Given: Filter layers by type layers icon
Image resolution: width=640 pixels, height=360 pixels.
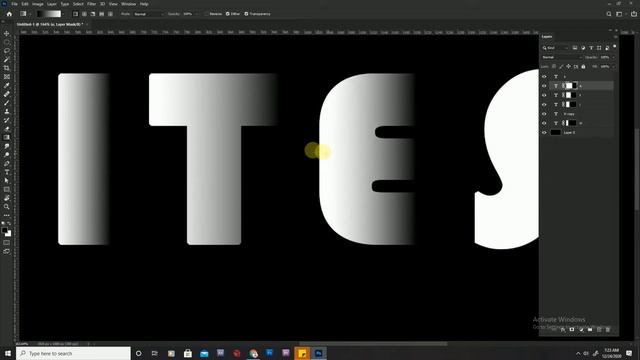Looking at the screenshot, I should pyautogui.click(x=591, y=48).
